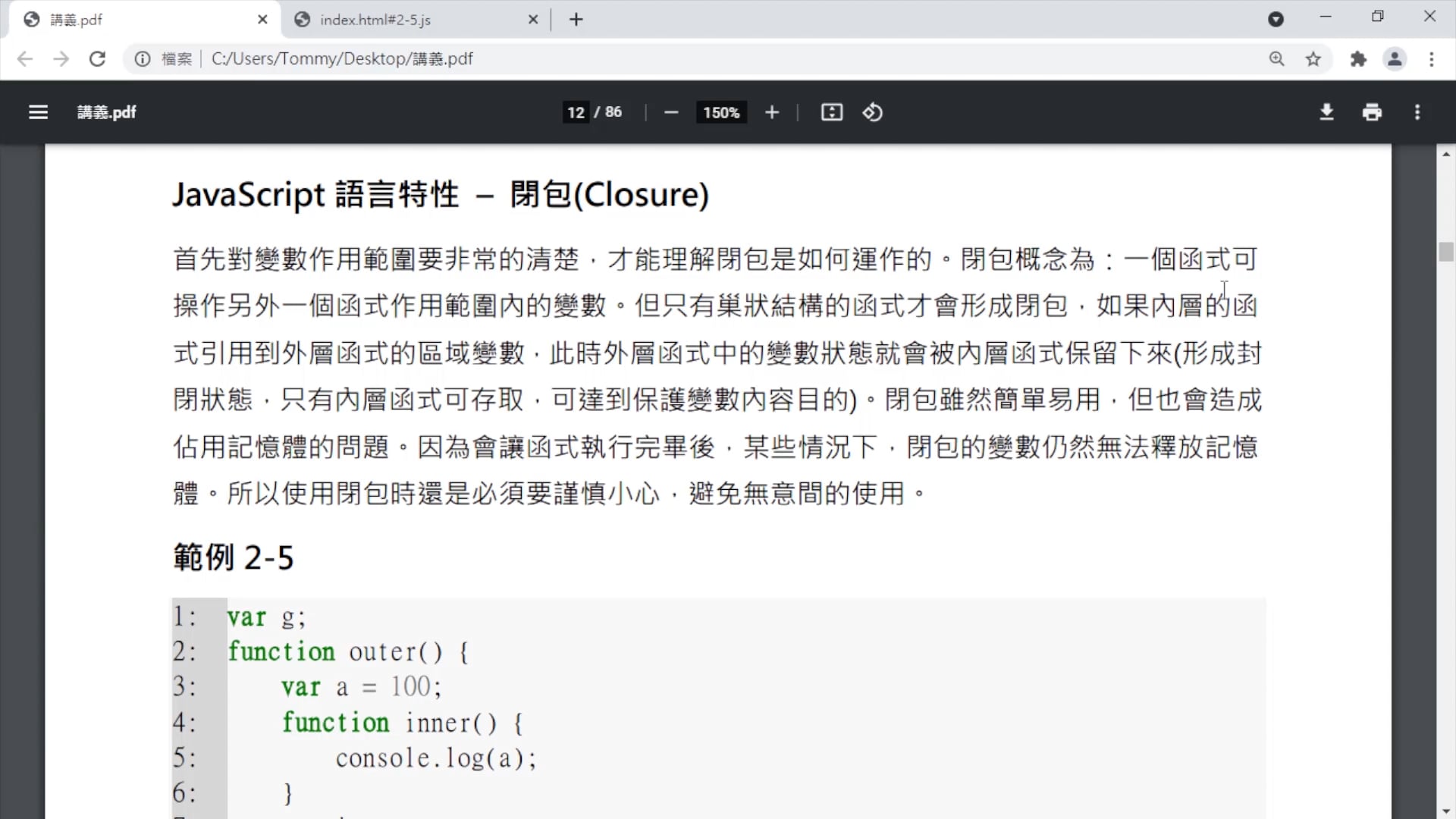Open a new browser tab

pos(576,20)
